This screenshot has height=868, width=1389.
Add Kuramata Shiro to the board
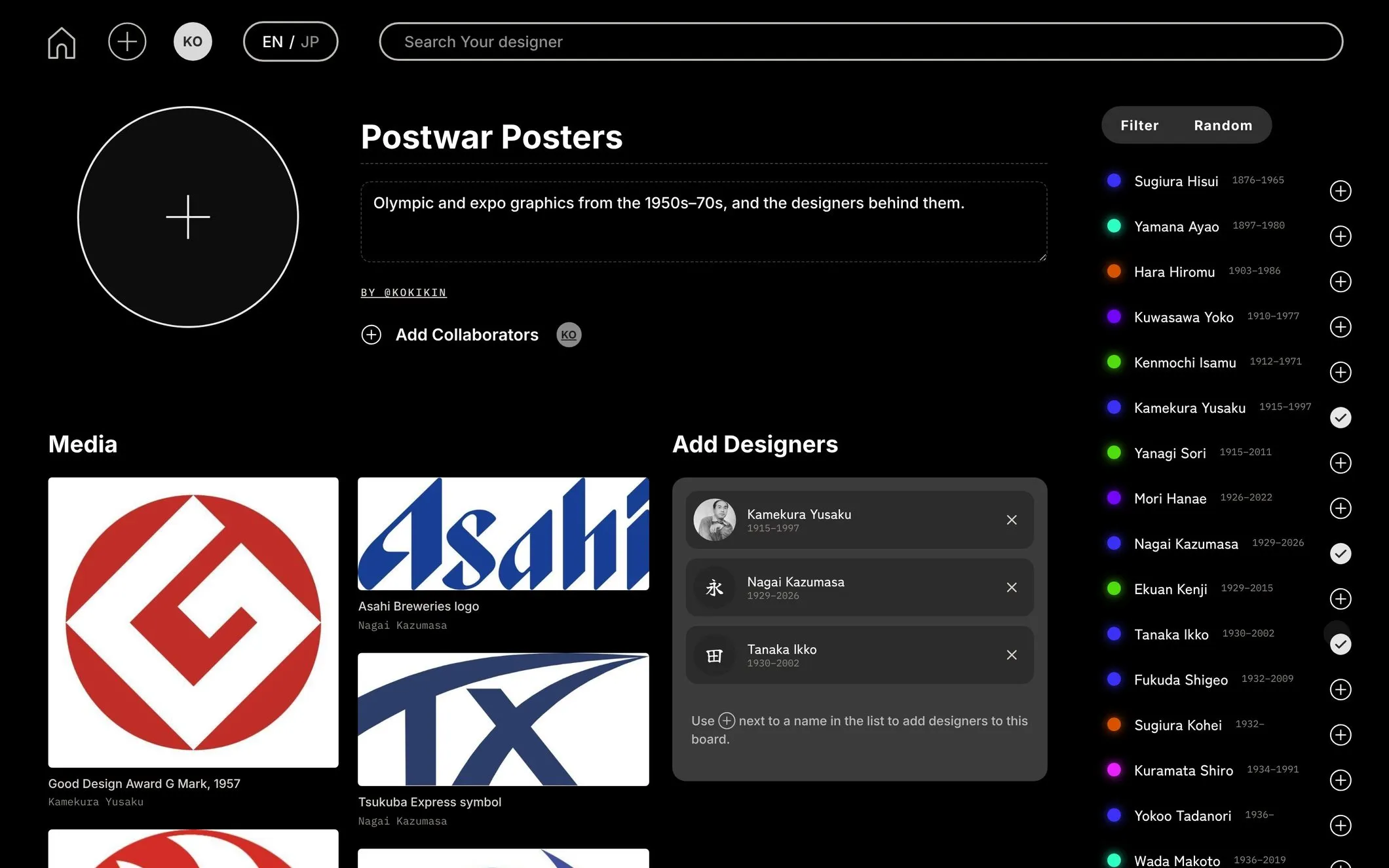1341,780
